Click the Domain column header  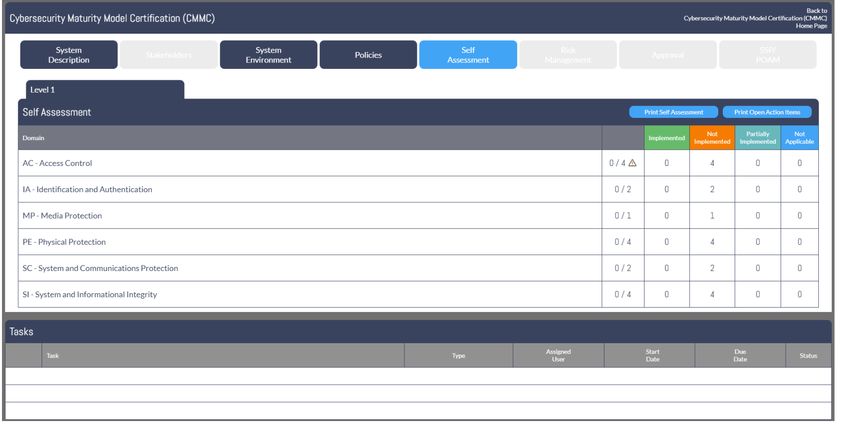point(310,138)
